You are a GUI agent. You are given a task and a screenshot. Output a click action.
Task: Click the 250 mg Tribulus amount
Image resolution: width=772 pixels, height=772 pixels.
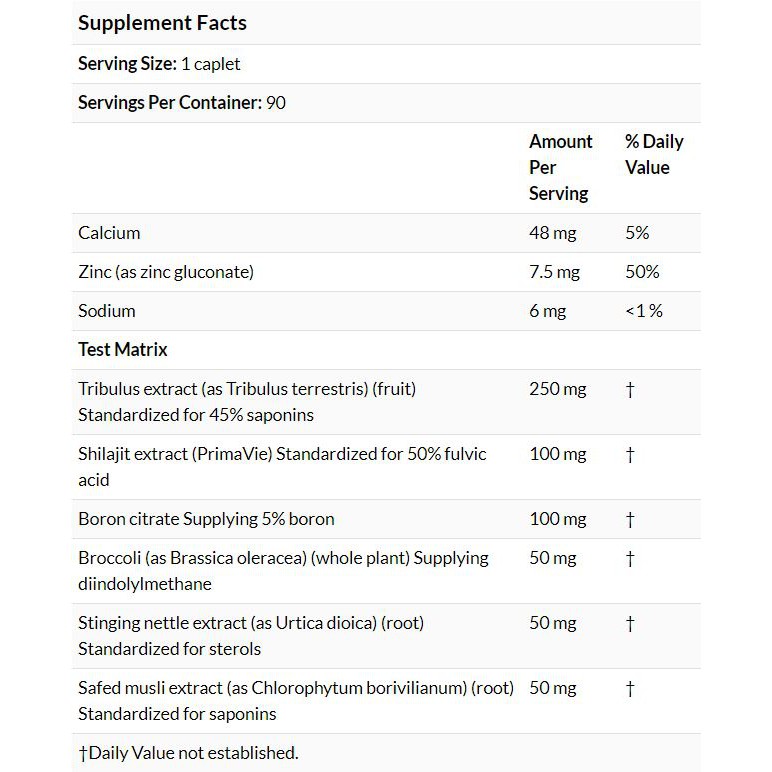pos(557,389)
